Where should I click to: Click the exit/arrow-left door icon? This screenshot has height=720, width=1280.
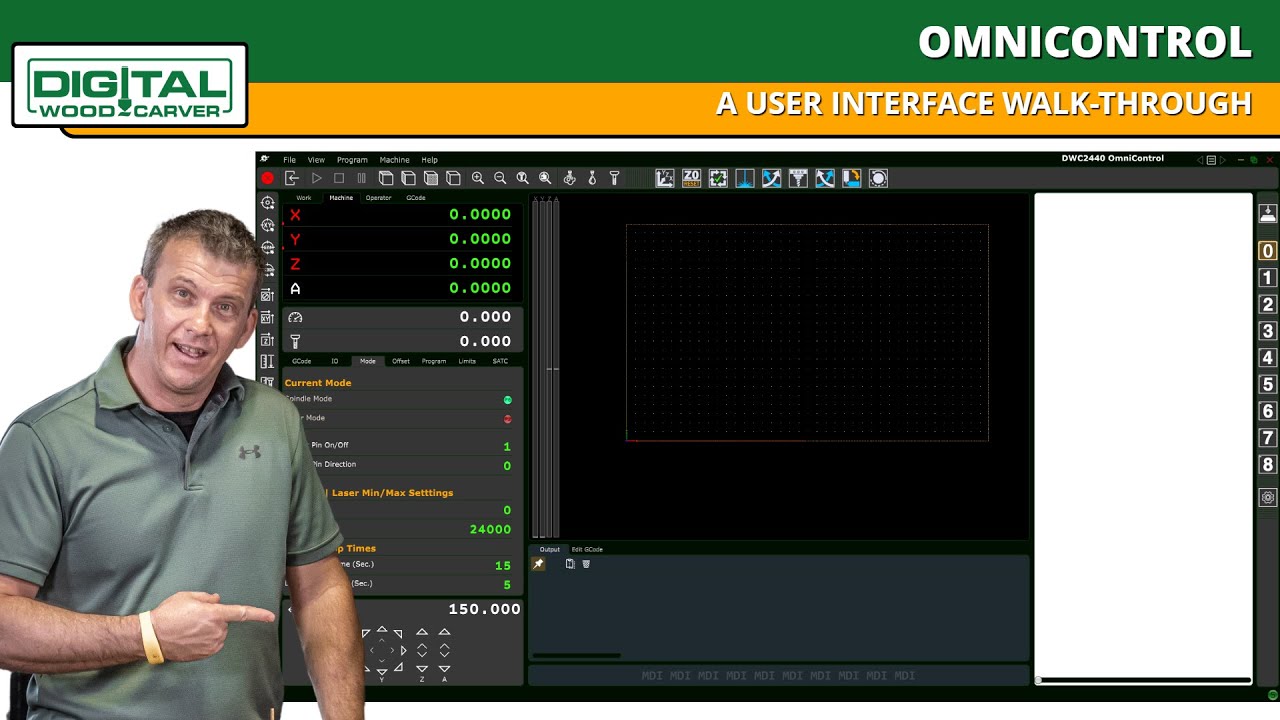point(292,178)
